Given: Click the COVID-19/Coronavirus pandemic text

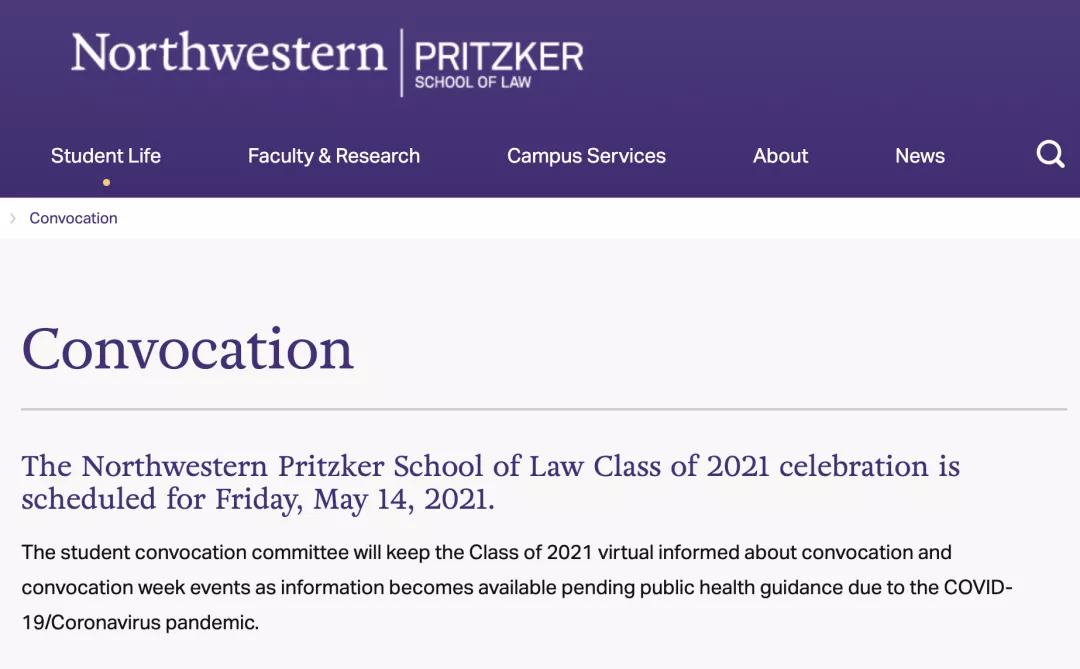Looking at the screenshot, I should (x=140, y=622).
